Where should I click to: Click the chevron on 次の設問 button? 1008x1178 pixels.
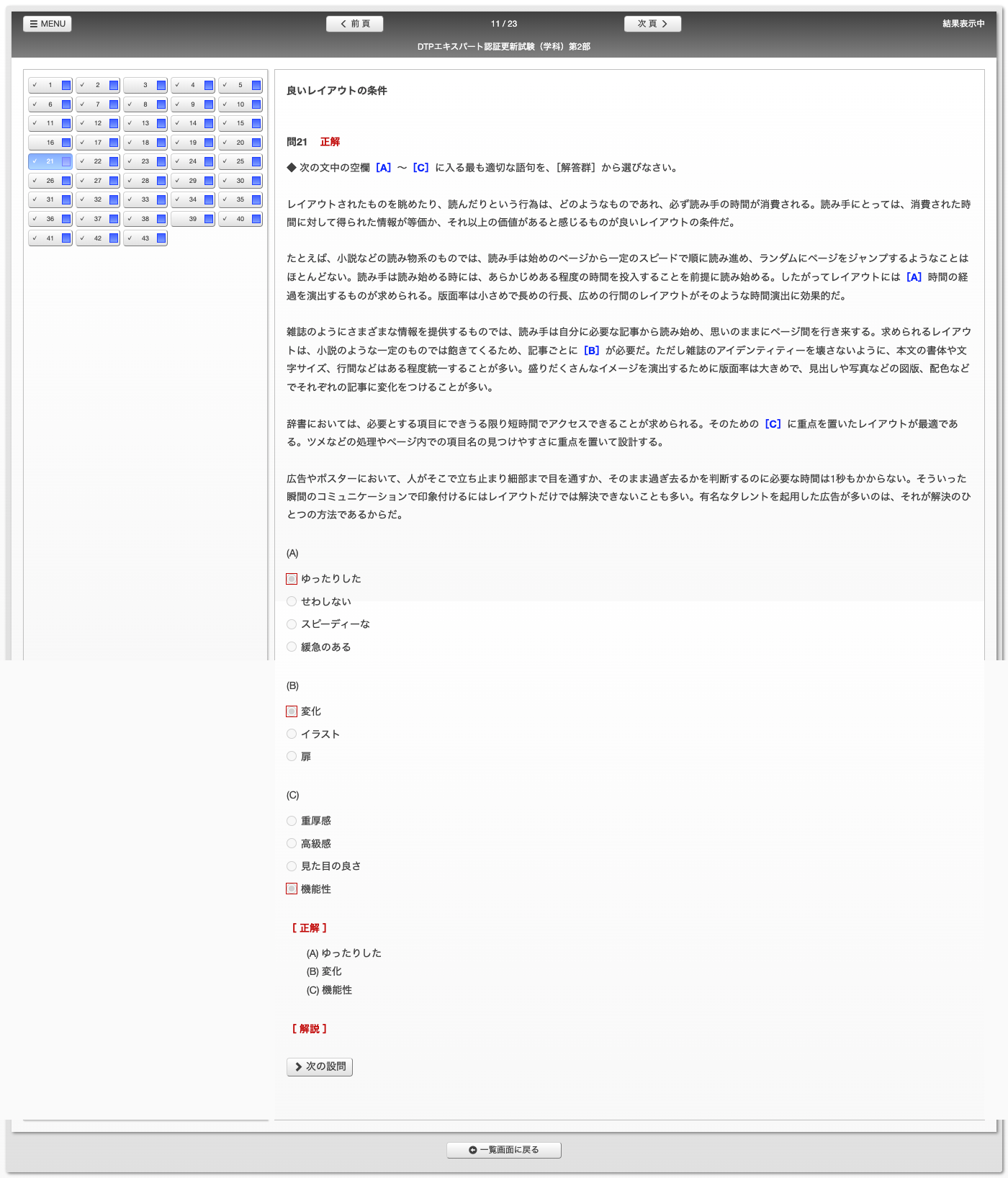pyautogui.click(x=298, y=1066)
